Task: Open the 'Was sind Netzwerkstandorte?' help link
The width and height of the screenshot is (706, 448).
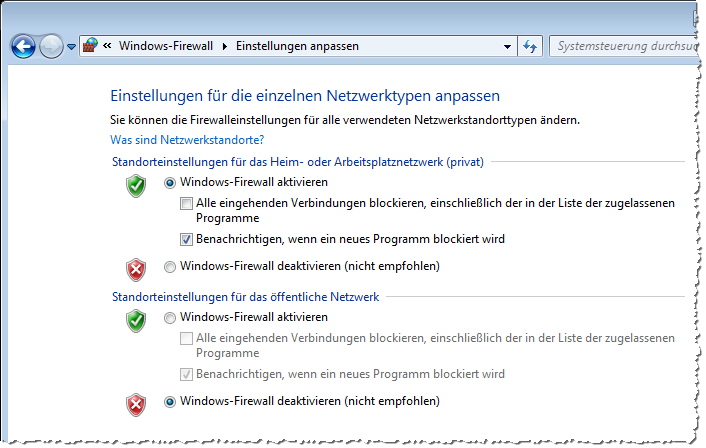Action: [x=187, y=140]
